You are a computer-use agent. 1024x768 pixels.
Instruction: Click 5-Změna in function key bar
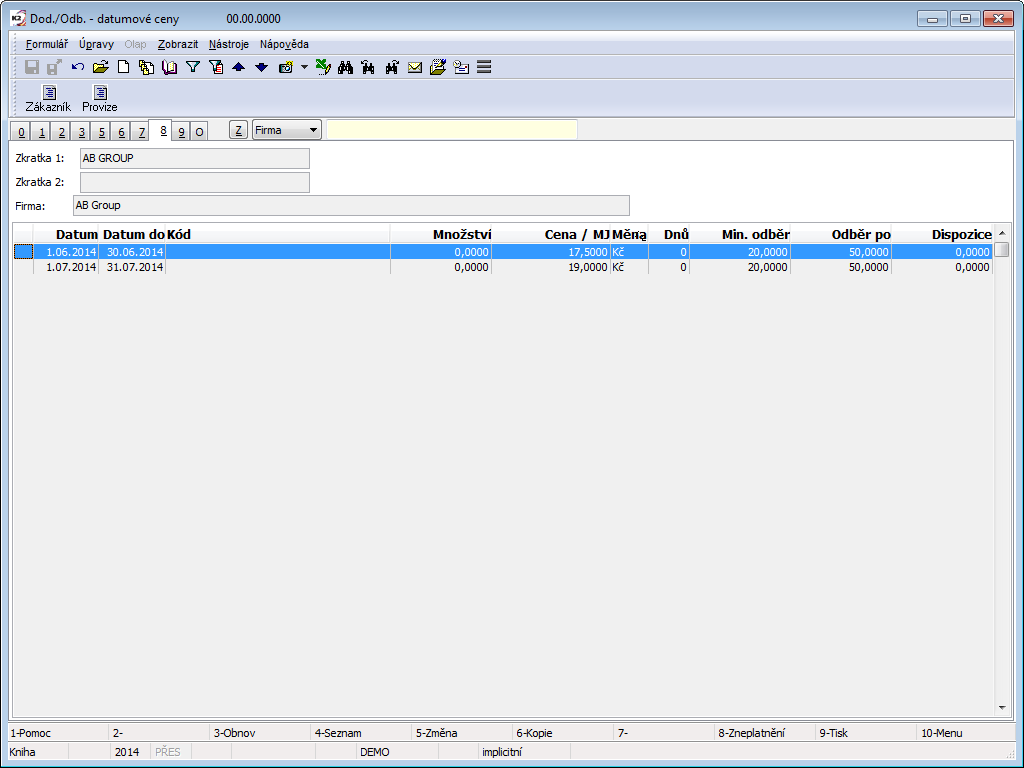click(x=463, y=733)
